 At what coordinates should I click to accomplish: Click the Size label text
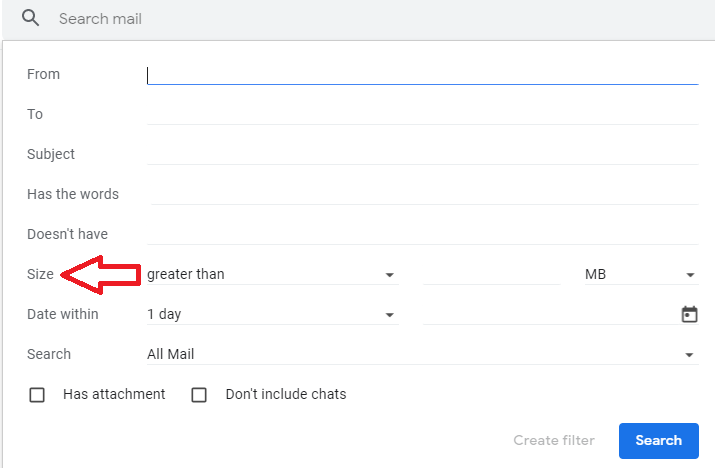pyautogui.click(x=40, y=274)
